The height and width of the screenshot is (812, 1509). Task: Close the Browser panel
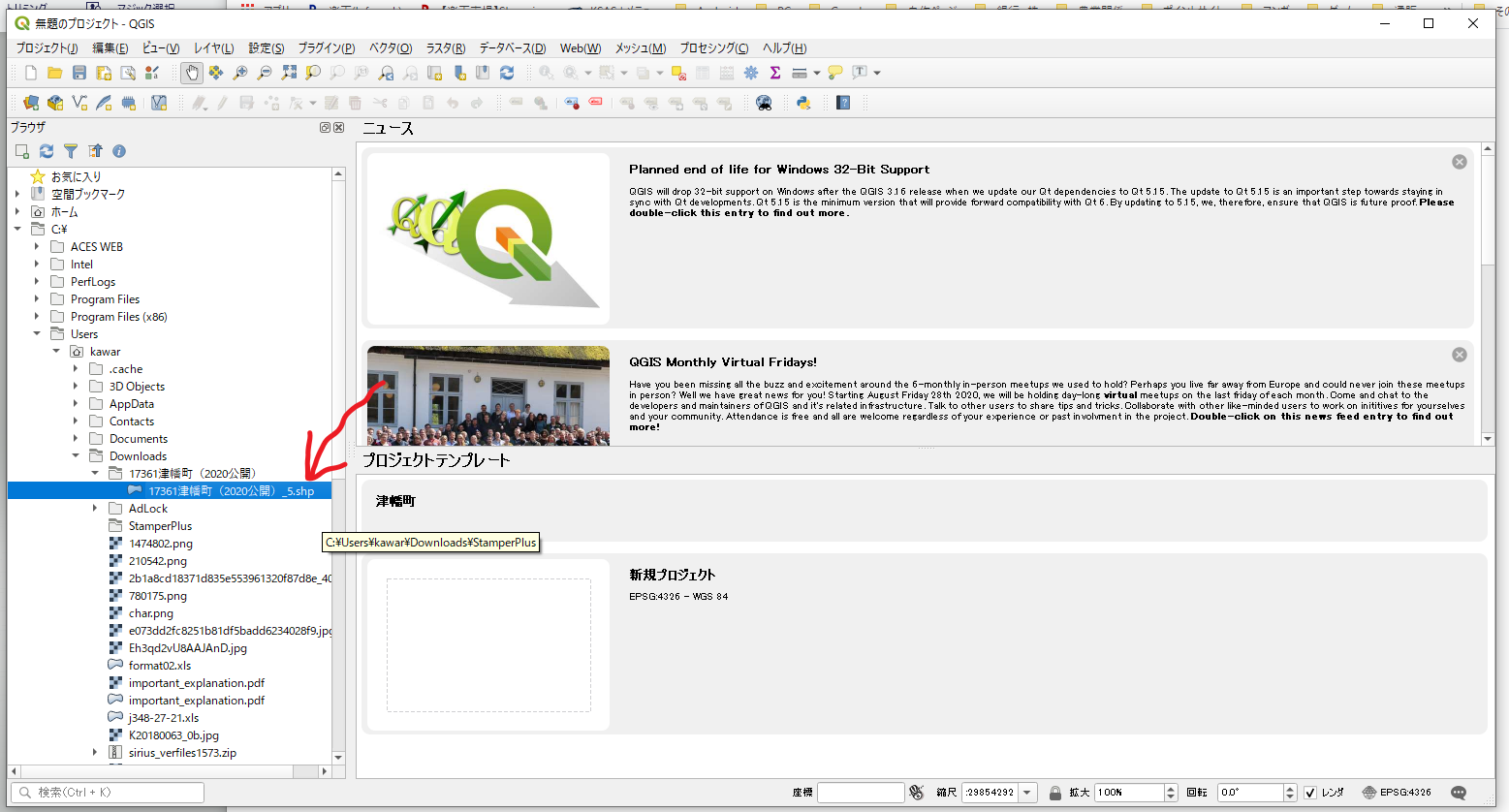point(339,128)
